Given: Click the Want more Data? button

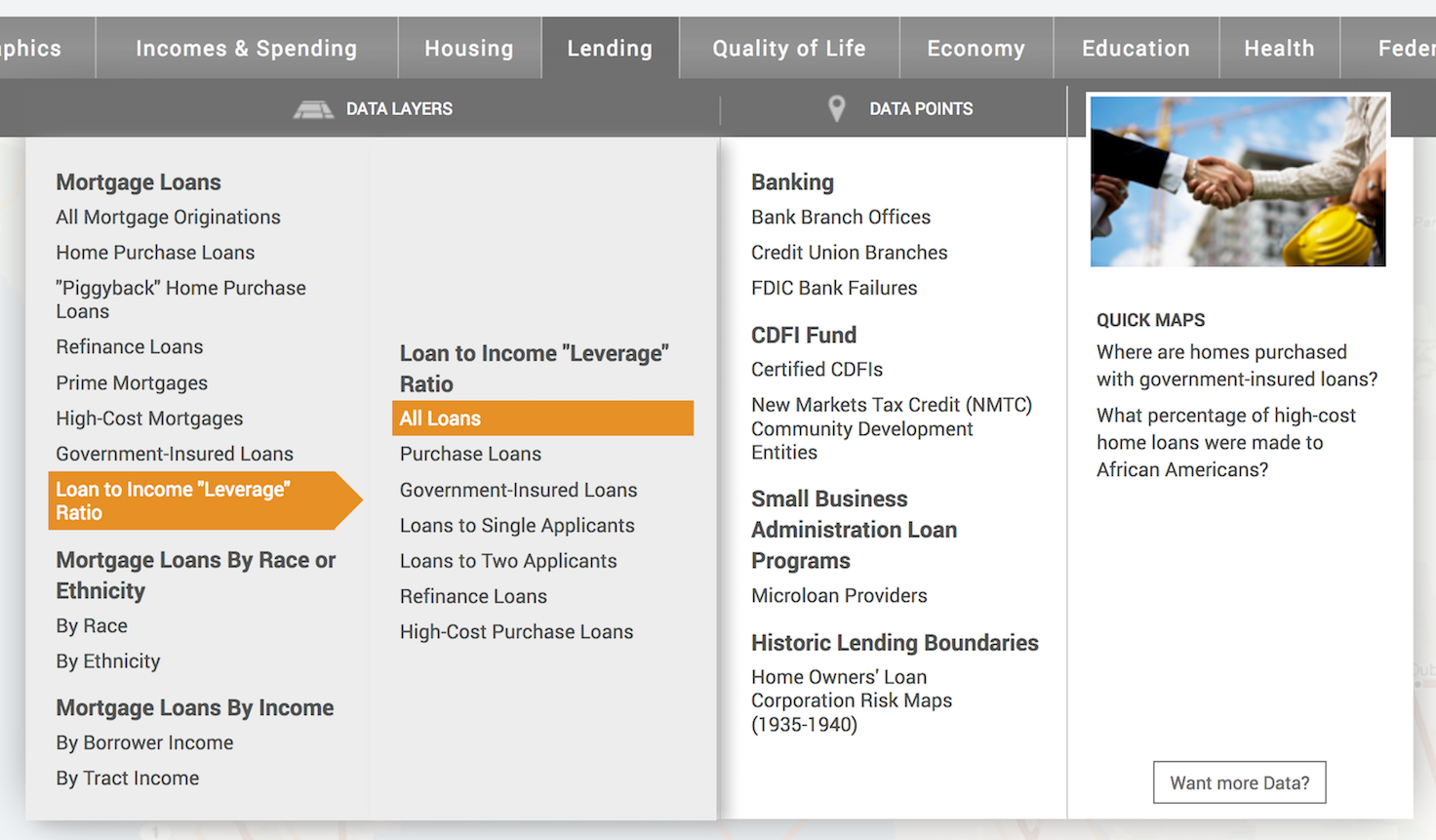Looking at the screenshot, I should coord(1238,781).
